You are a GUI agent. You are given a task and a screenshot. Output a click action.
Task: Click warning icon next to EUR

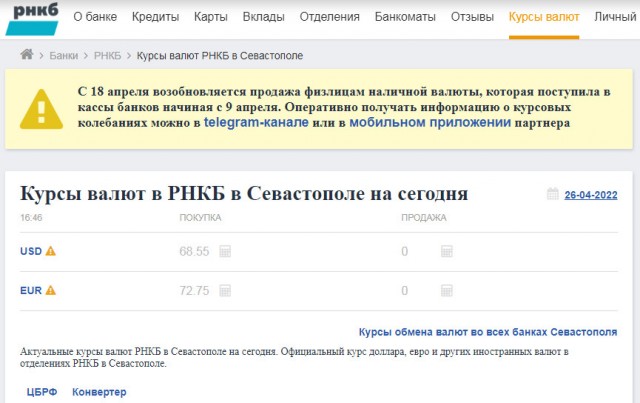coord(51,290)
